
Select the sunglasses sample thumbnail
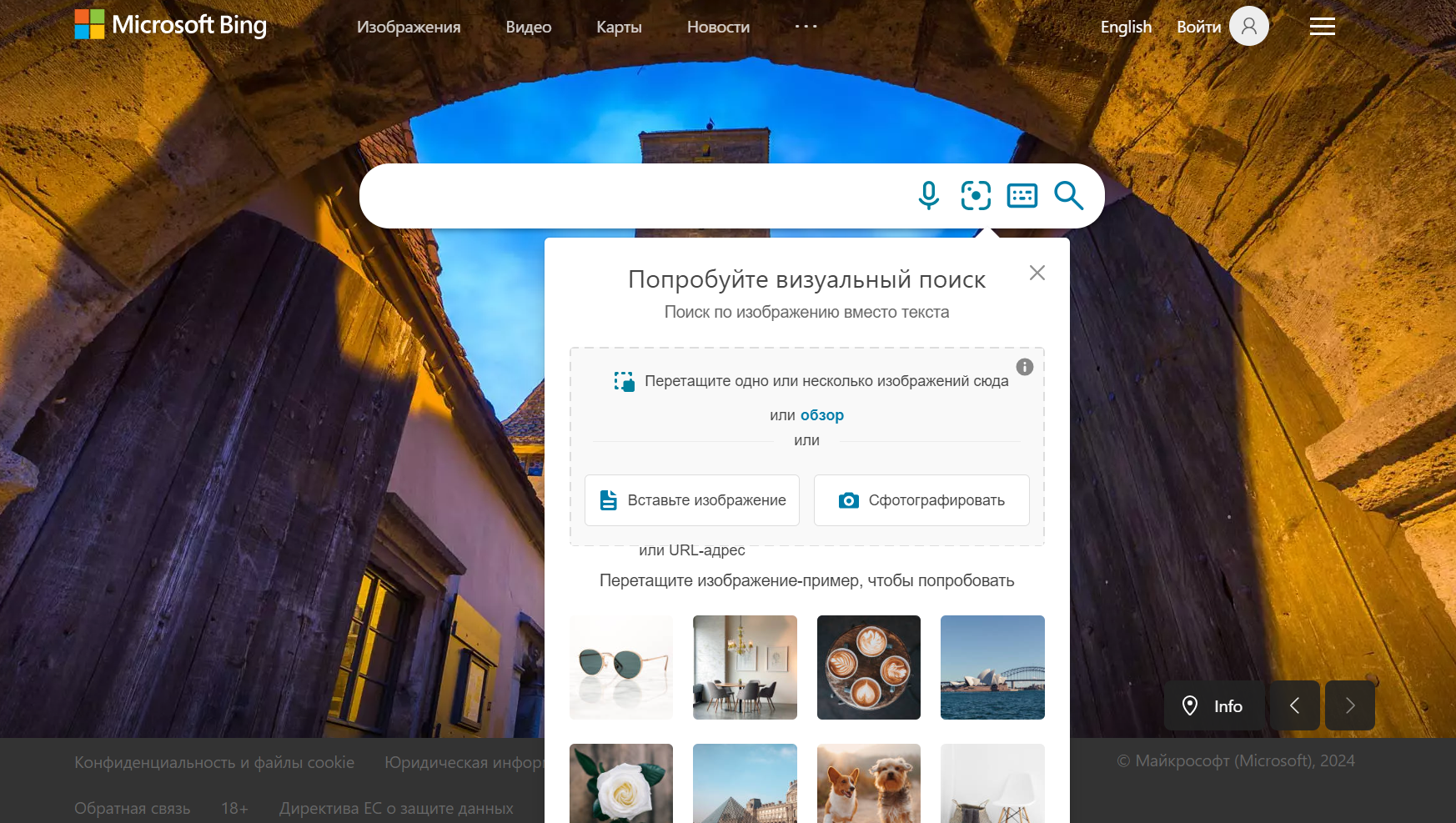tap(621, 667)
